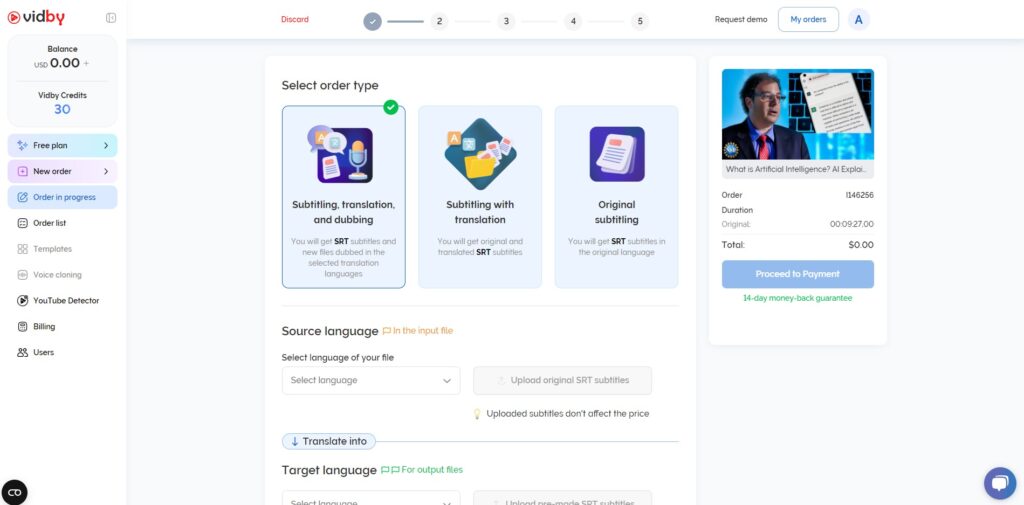The image size is (1024, 505).
Task: Click the orange flag source language icon
Action: click(x=387, y=331)
